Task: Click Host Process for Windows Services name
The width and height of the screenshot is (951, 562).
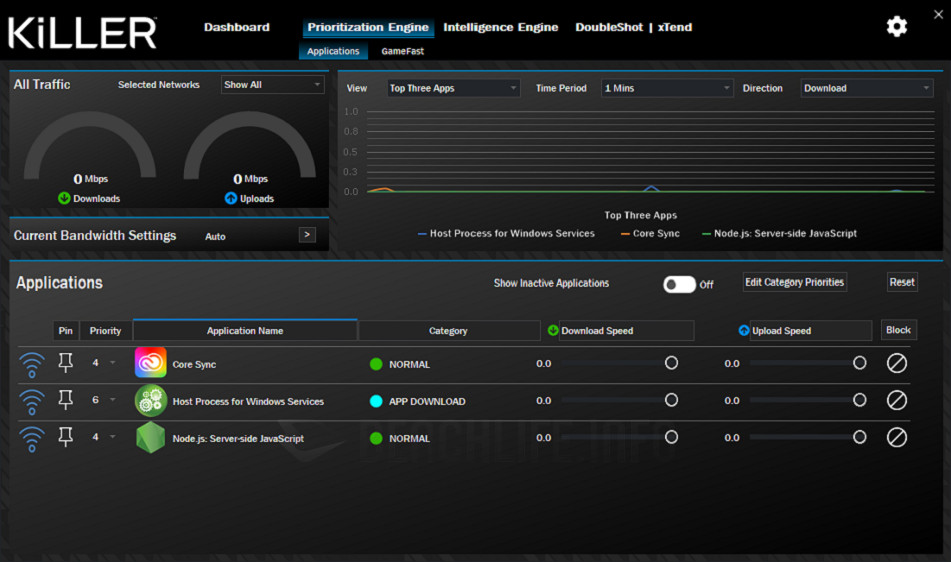Action: [248, 401]
